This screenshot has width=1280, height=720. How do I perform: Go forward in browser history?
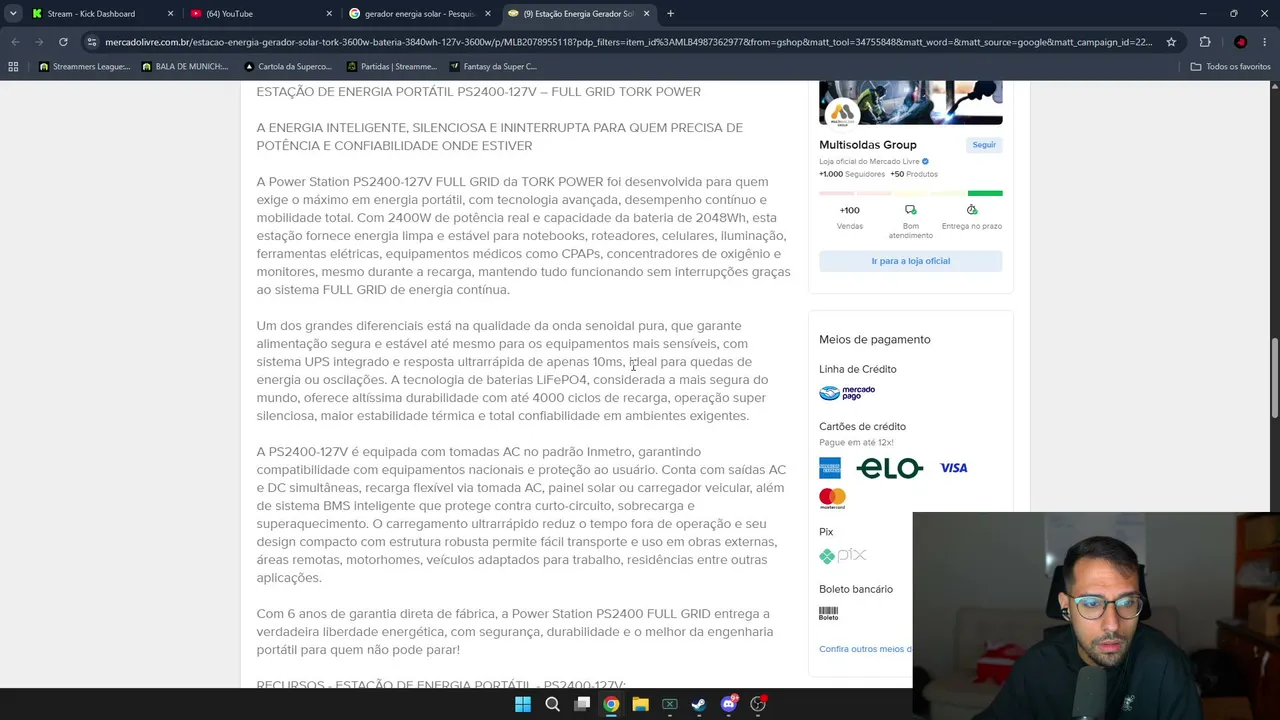39,42
